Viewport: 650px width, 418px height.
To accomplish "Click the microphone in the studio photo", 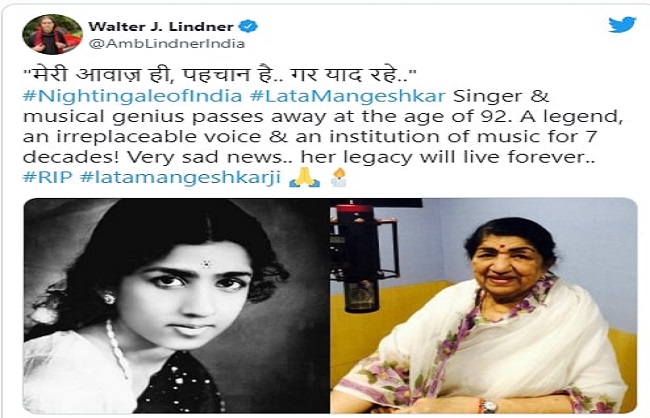I will click(x=360, y=257).
